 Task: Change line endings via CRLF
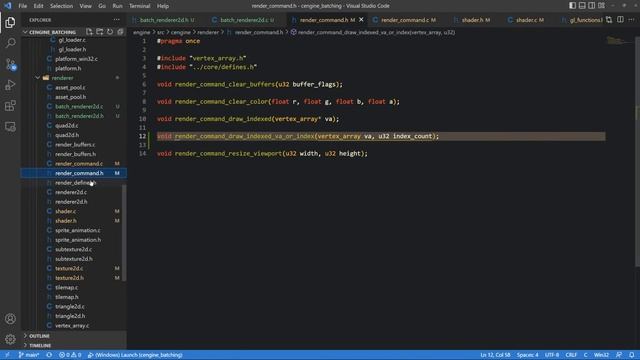pyautogui.click(x=571, y=355)
